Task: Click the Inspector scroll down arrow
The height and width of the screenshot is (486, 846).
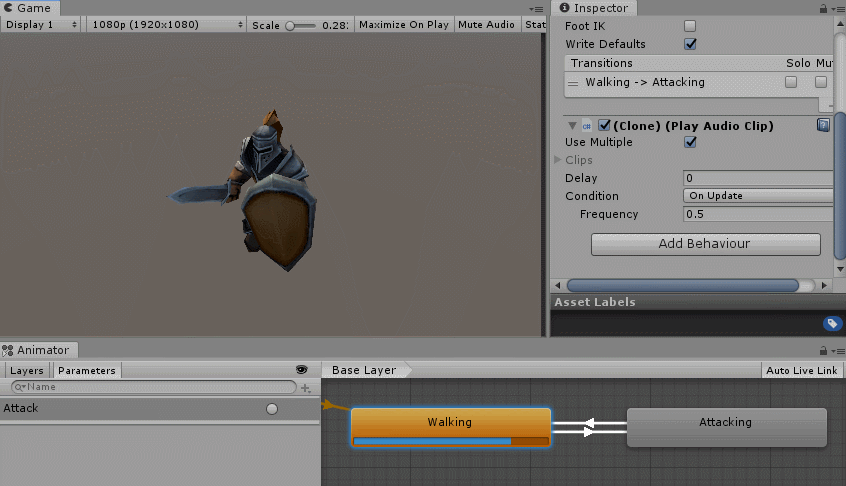Action: (x=840, y=269)
